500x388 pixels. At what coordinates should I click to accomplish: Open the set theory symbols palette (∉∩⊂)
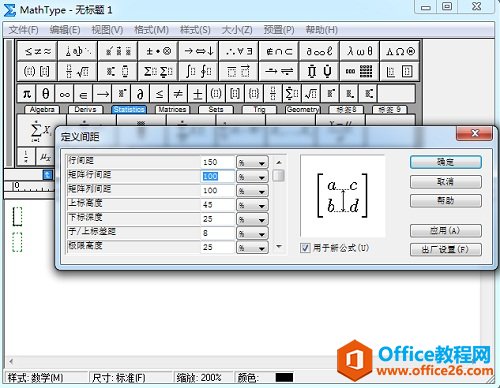click(279, 51)
